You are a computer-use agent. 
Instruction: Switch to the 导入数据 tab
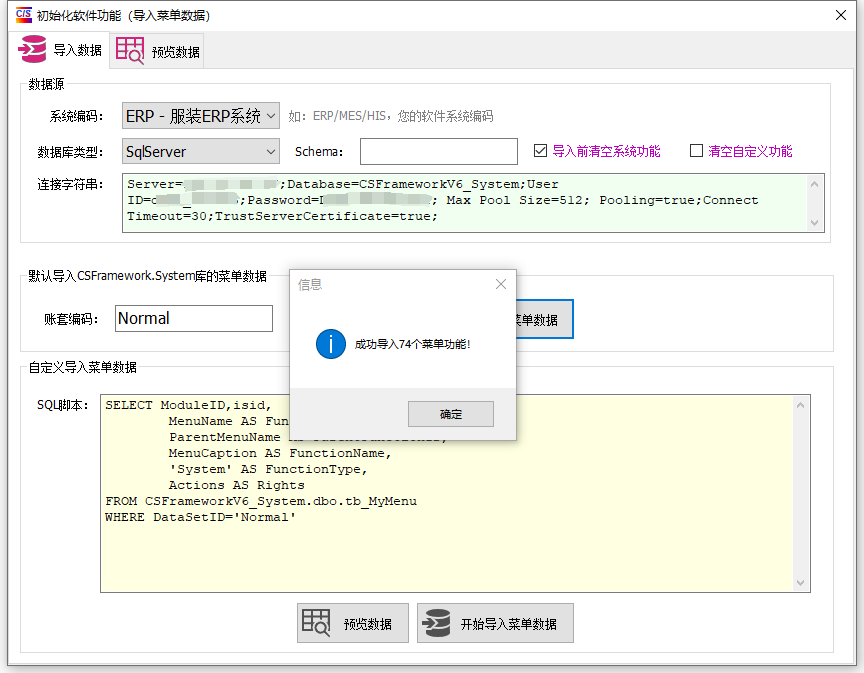point(60,50)
